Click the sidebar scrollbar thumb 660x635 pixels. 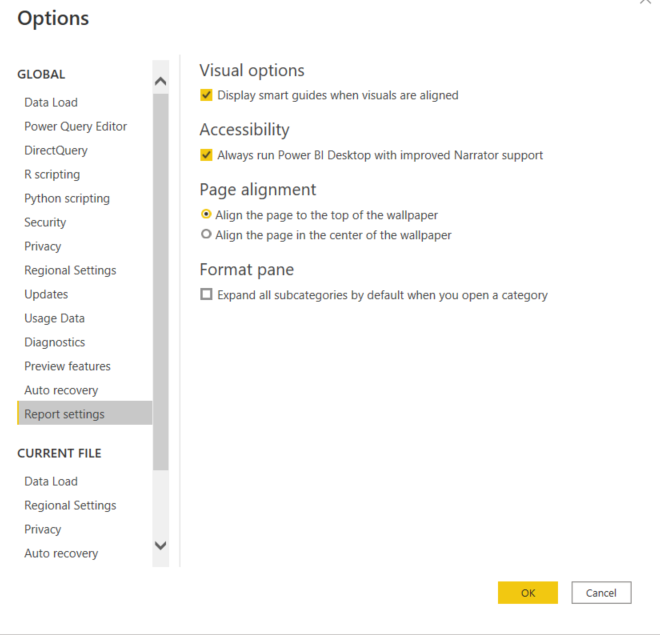tap(160, 281)
